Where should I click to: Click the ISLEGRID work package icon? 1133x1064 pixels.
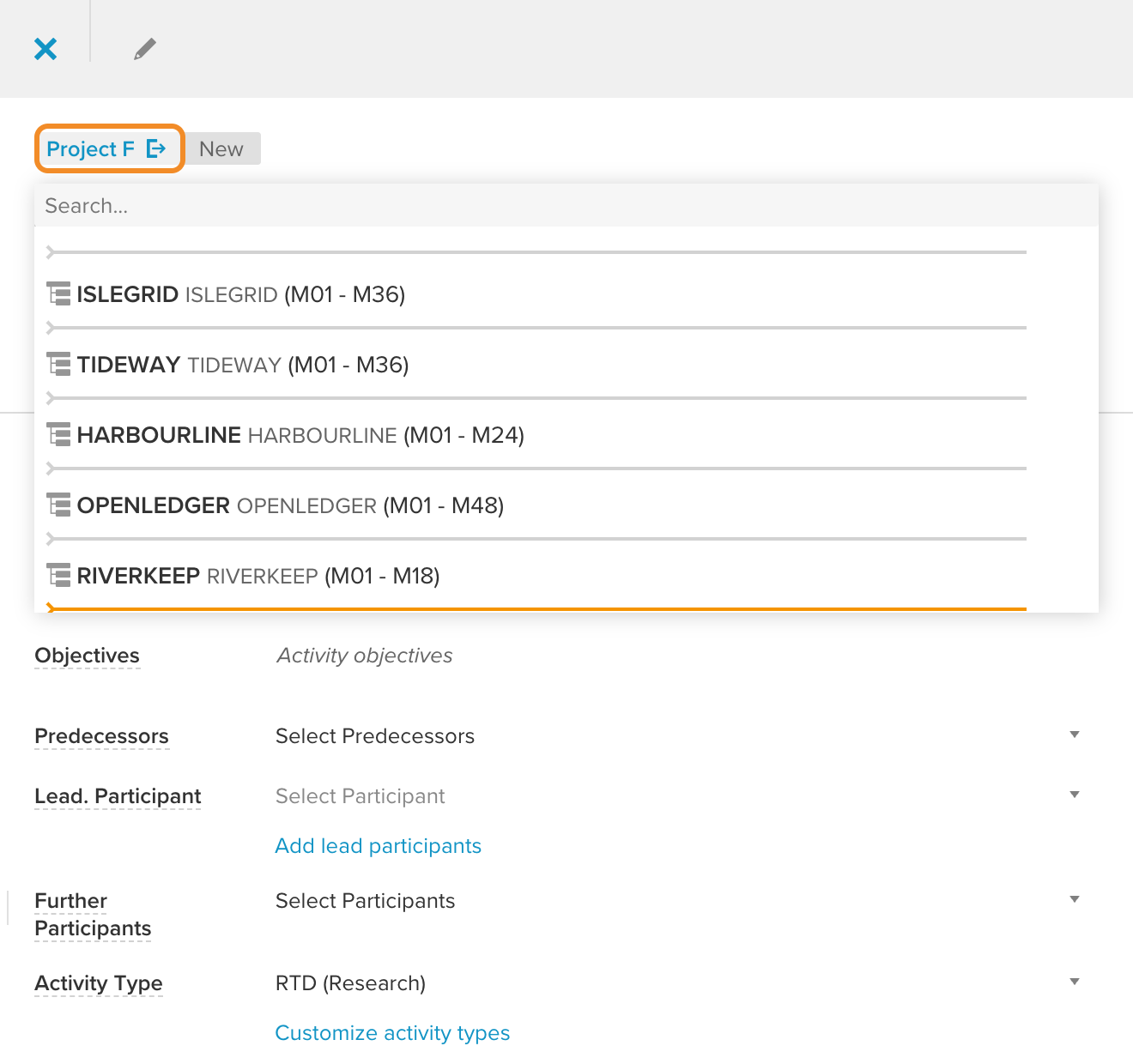pos(58,294)
